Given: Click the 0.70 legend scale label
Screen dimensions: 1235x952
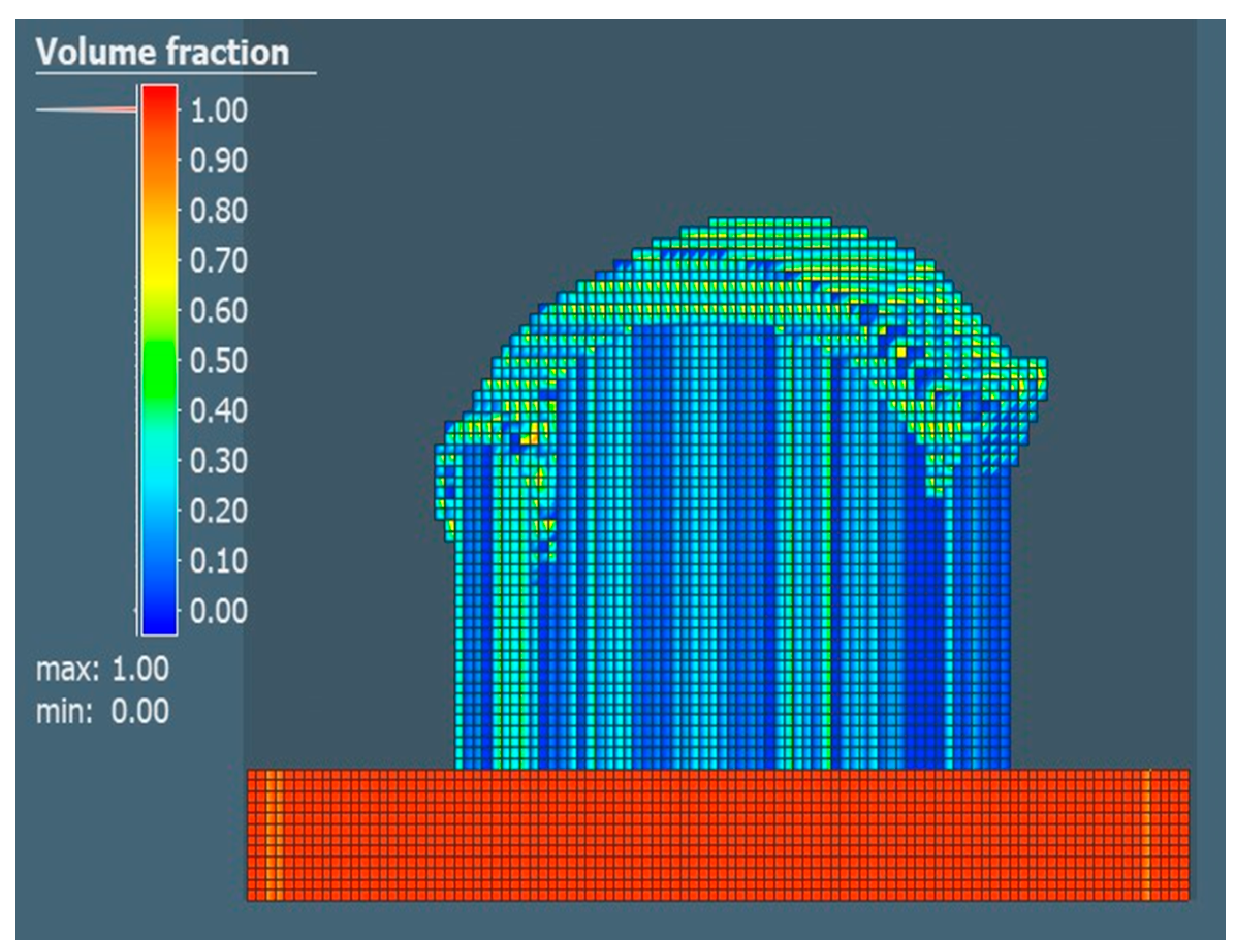Looking at the screenshot, I should coord(218,261).
